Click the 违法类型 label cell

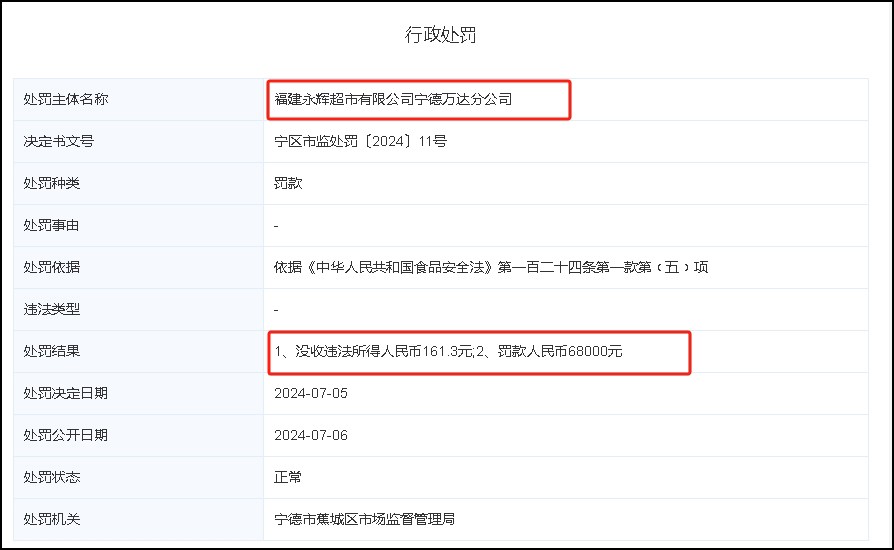pyautogui.click(x=52, y=309)
